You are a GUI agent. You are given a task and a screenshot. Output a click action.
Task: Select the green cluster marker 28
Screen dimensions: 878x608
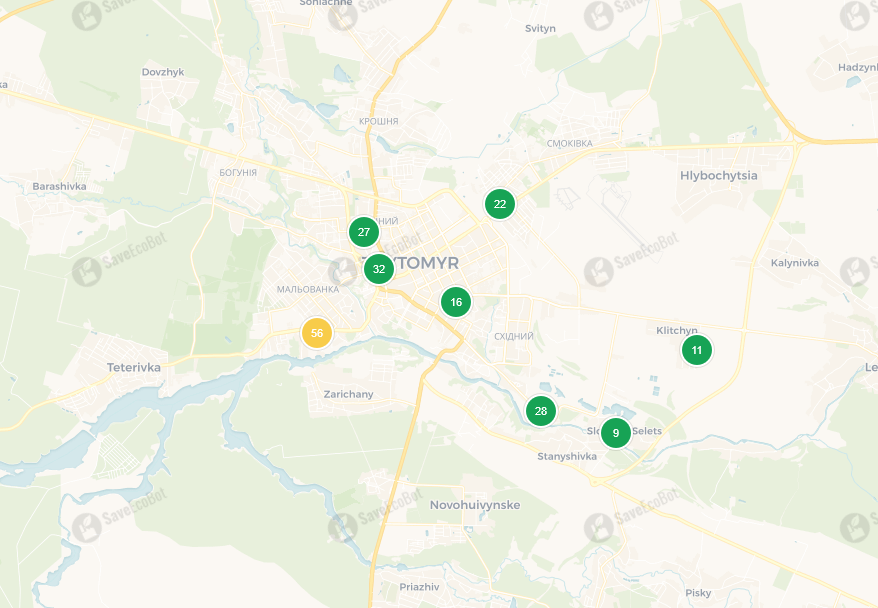pos(541,411)
